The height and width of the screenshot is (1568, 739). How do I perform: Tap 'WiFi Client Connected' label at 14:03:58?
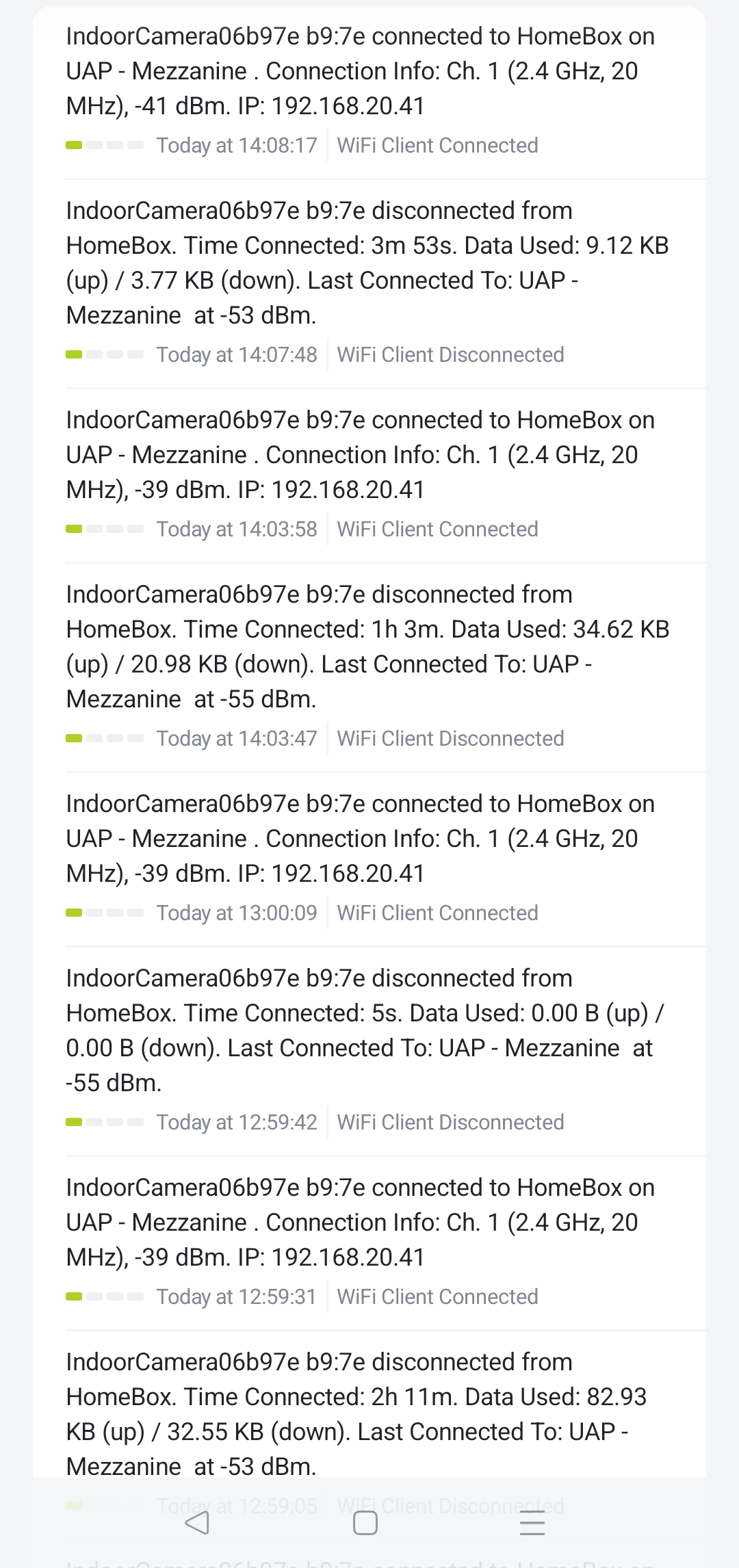click(437, 529)
